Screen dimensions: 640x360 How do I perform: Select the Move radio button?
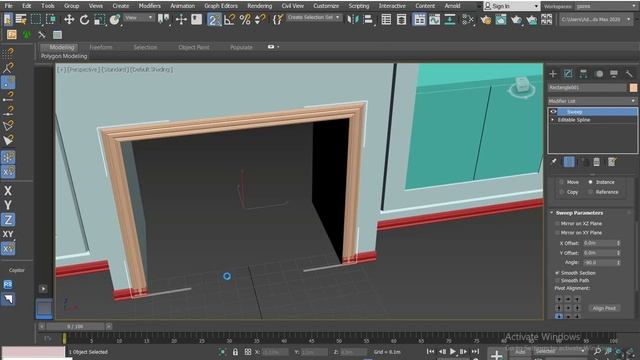click(x=562, y=182)
